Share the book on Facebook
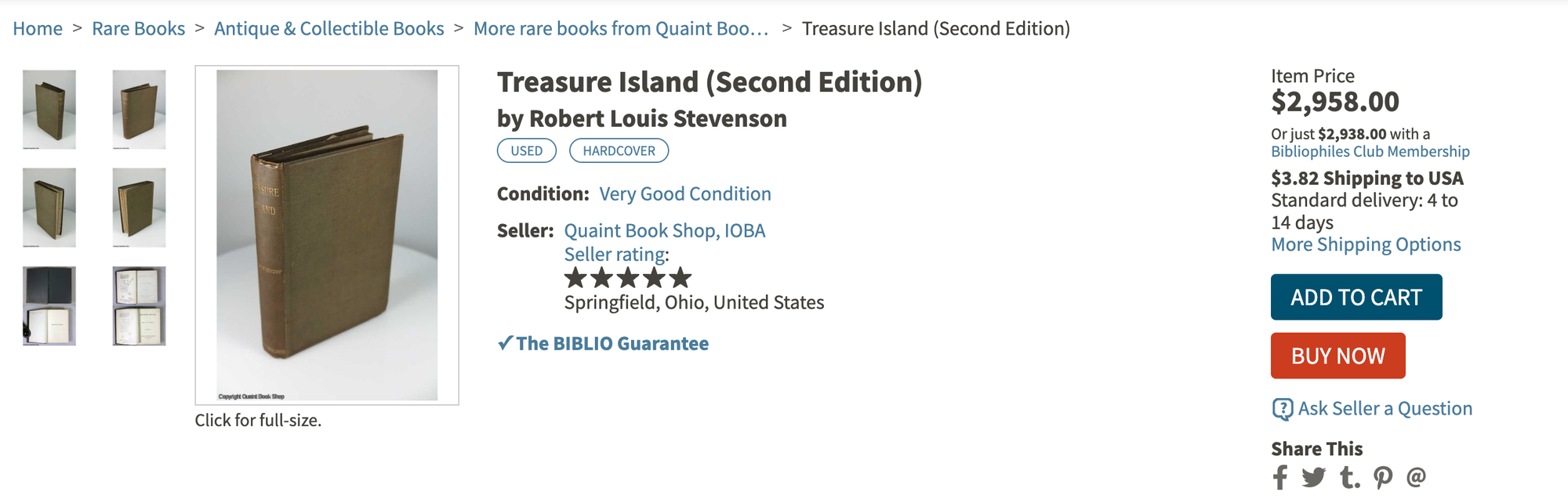 pyautogui.click(x=1281, y=476)
